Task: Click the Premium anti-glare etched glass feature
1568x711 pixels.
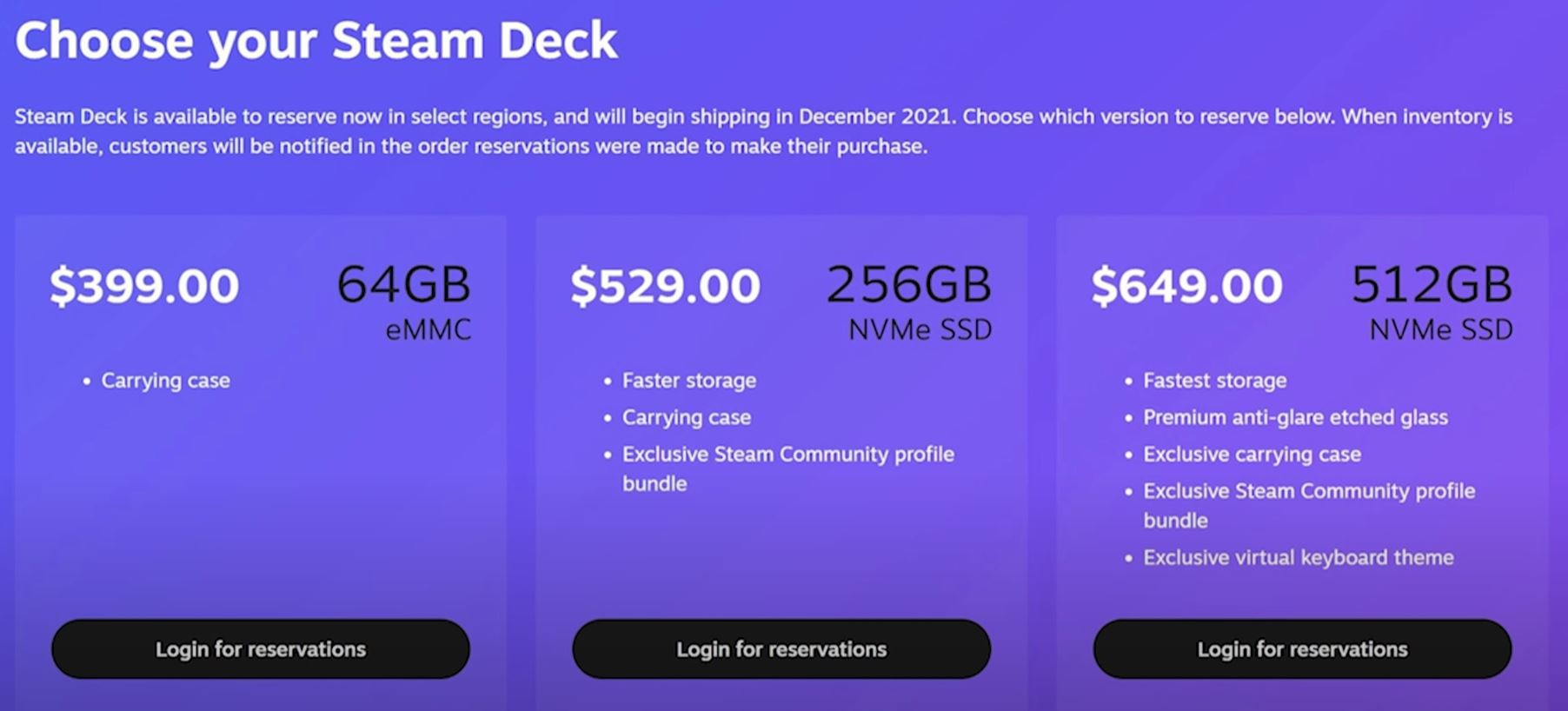Action: click(x=1295, y=417)
